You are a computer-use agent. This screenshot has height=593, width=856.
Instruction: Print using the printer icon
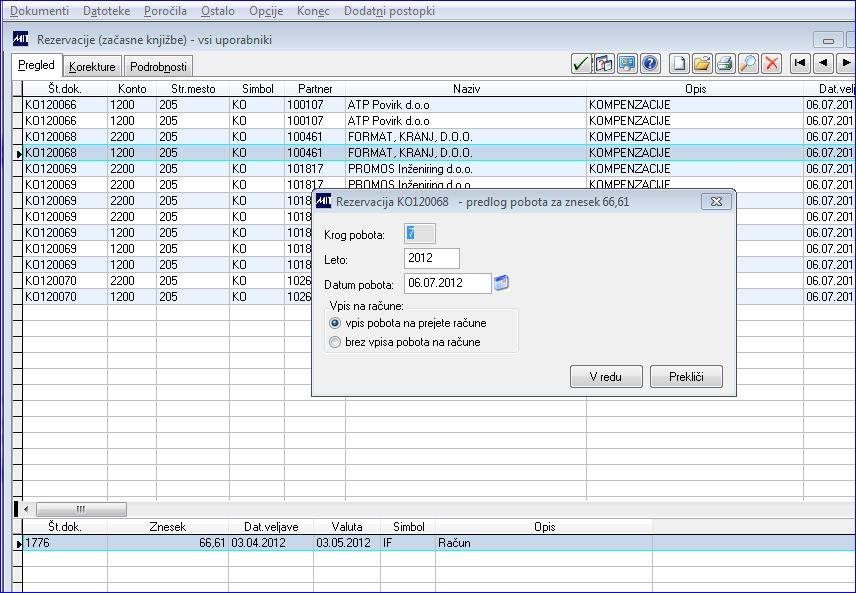725,64
